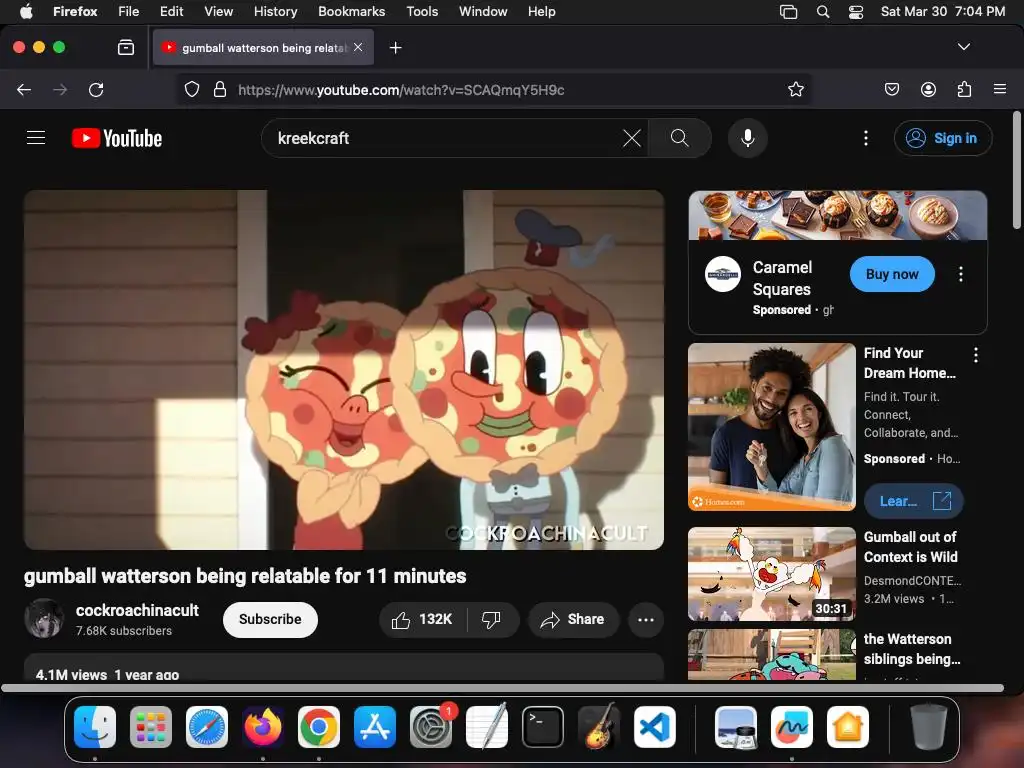Open Spotlight search in menu bar
Viewport: 1024px width, 768px height.
coord(823,12)
